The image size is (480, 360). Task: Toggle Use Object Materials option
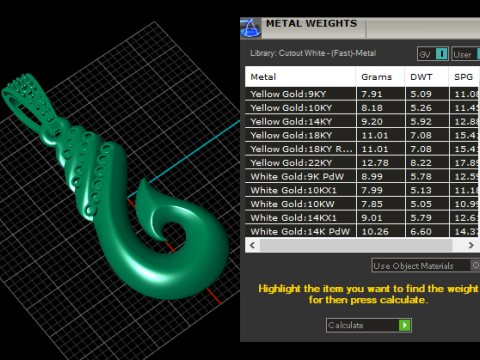point(475,265)
